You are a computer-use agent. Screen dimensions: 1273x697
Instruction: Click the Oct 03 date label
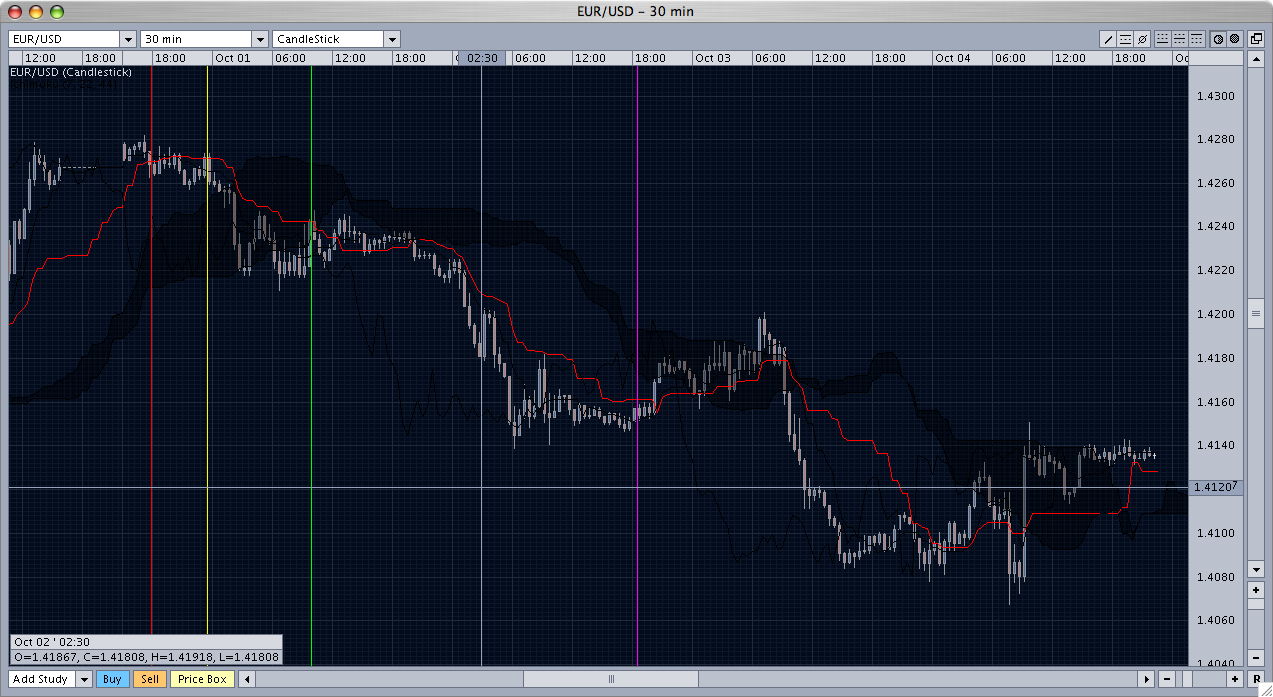coord(713,58)
